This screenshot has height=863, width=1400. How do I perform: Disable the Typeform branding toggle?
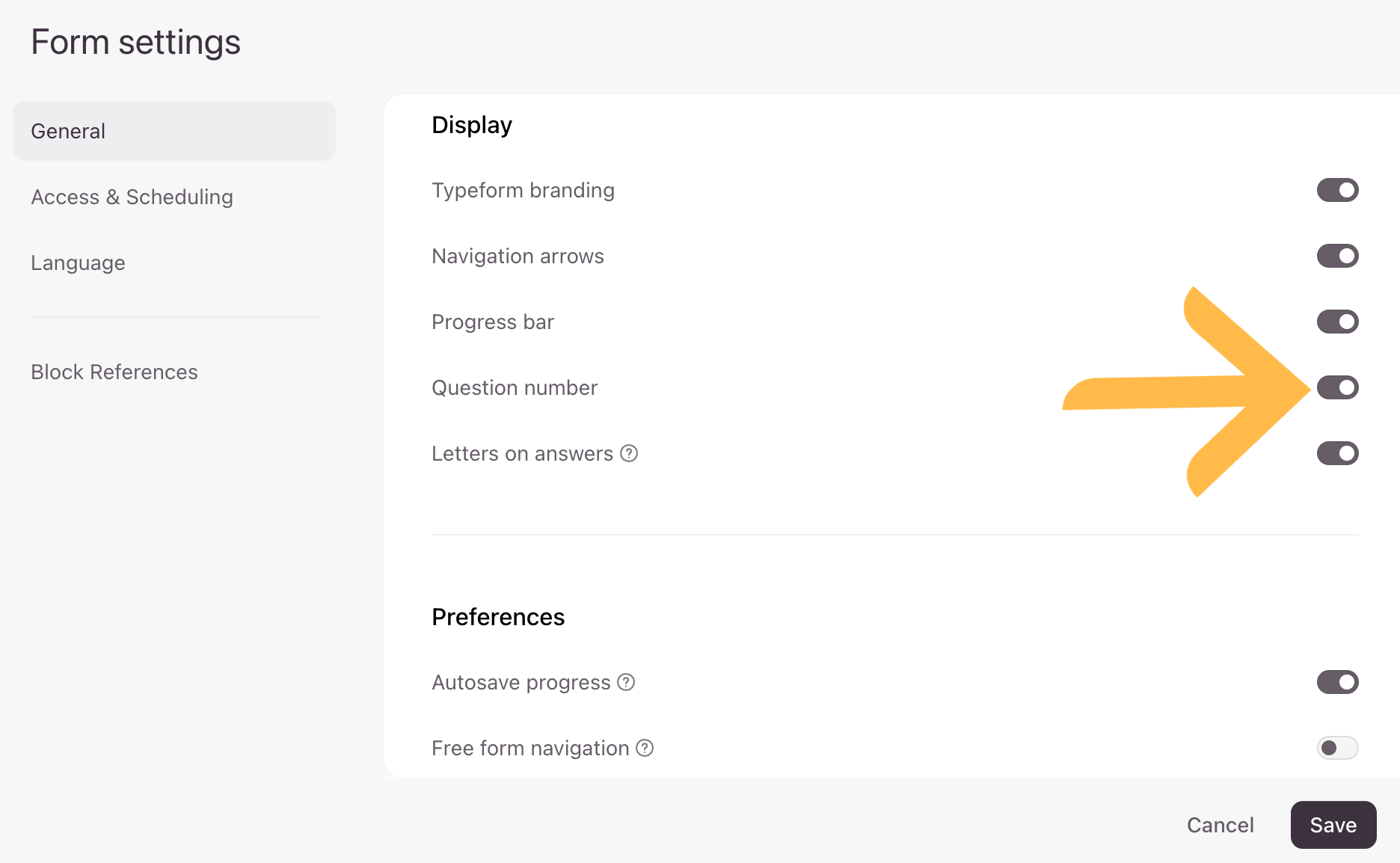[1337, 190]
